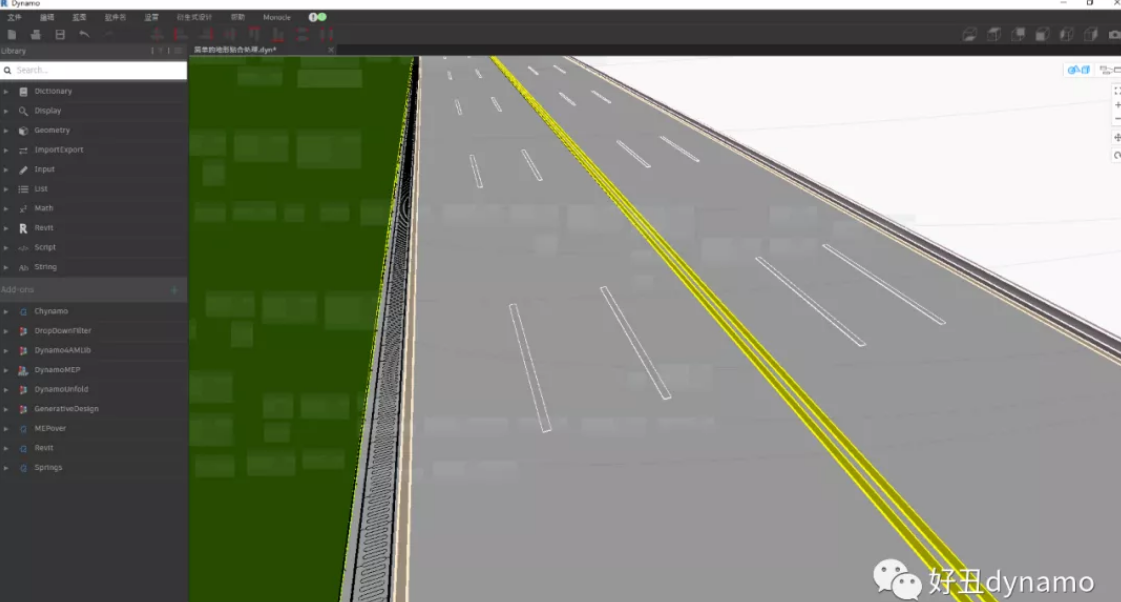This screenshot has width=1121, height=602.
Task: Open the 编辑 menu
Action: (47, 17)
